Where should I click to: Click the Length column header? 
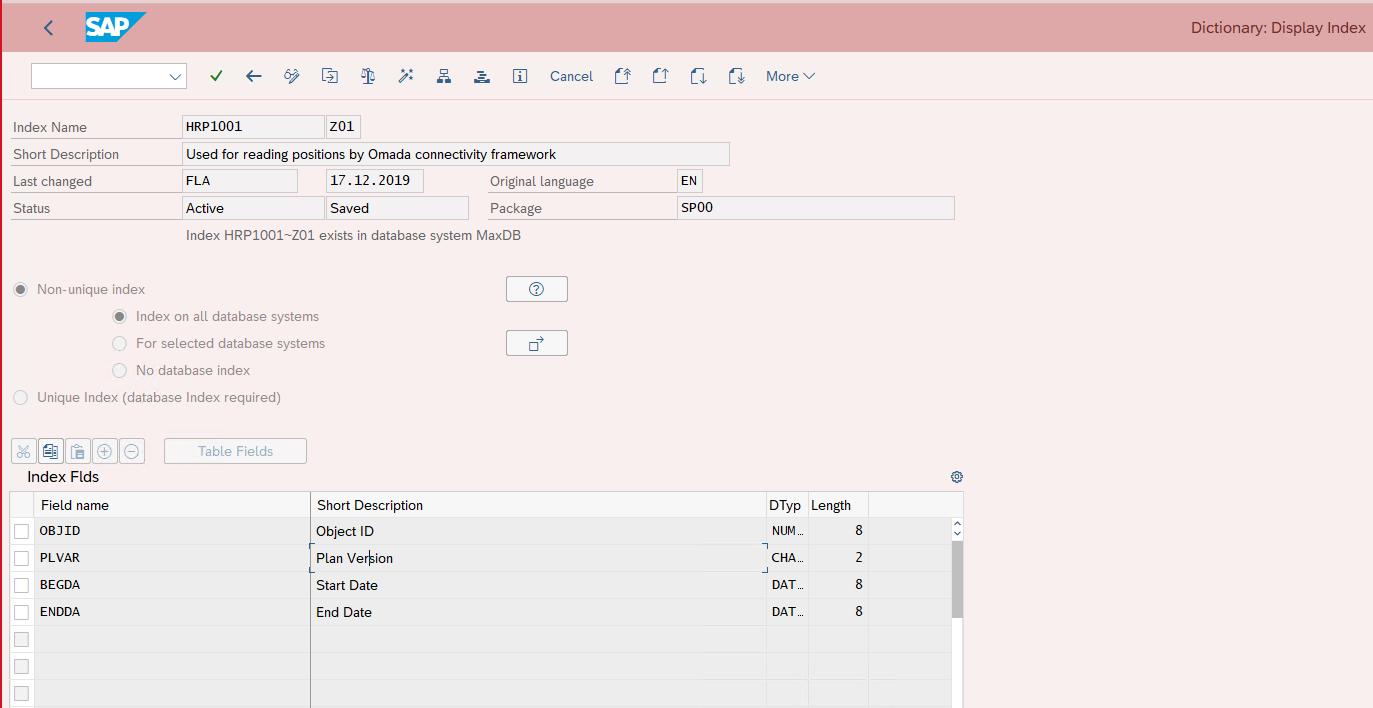838,505
